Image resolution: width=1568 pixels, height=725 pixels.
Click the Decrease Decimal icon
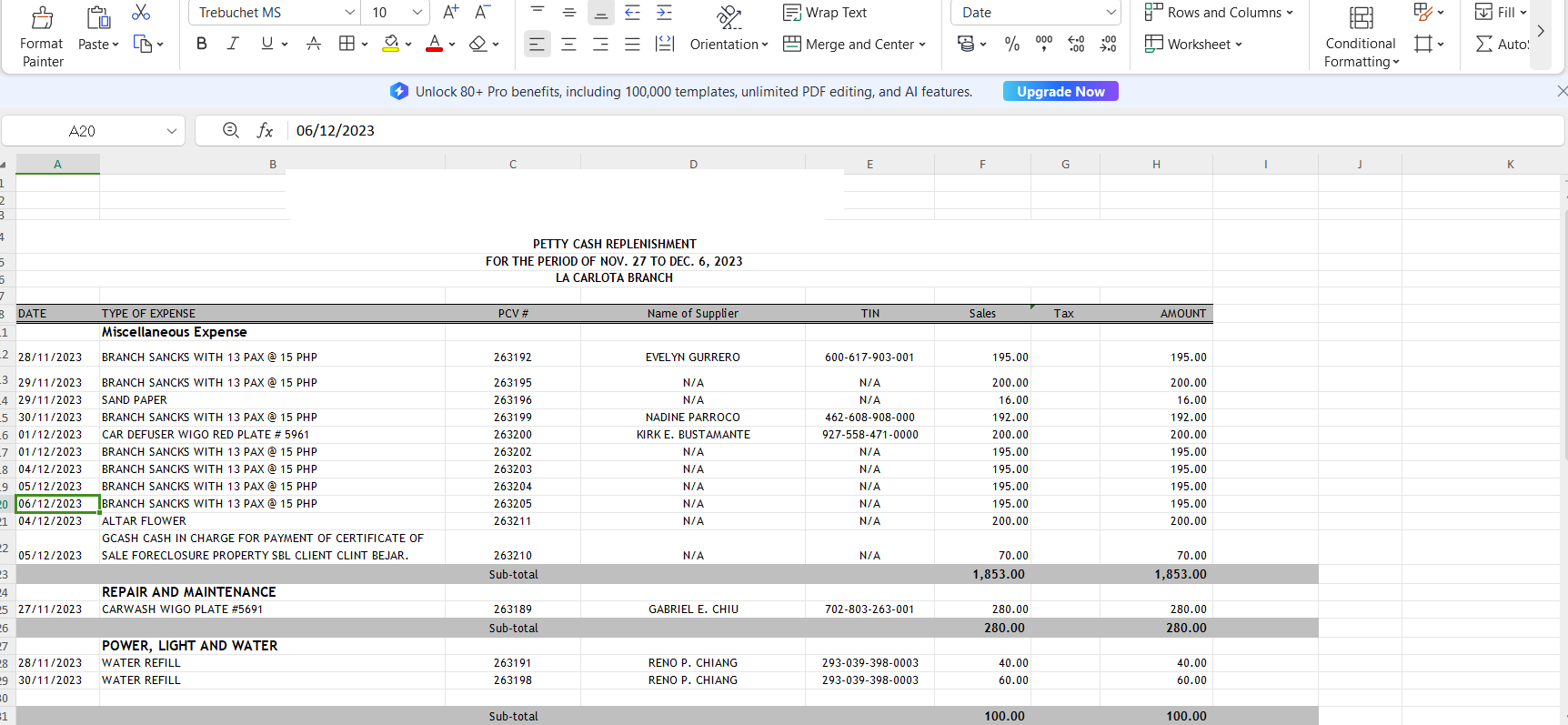tap(1109, 44)
